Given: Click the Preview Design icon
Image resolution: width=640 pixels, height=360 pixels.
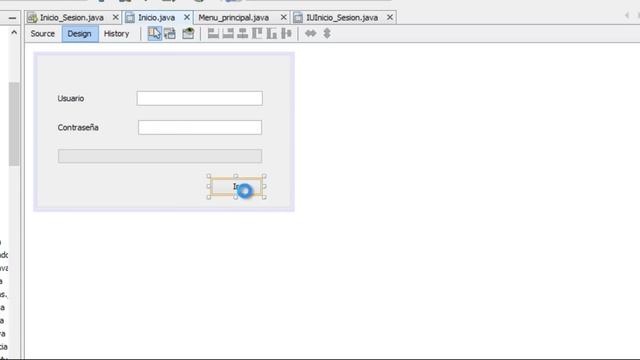Looking at the screenshot, I should pos(188,33).
